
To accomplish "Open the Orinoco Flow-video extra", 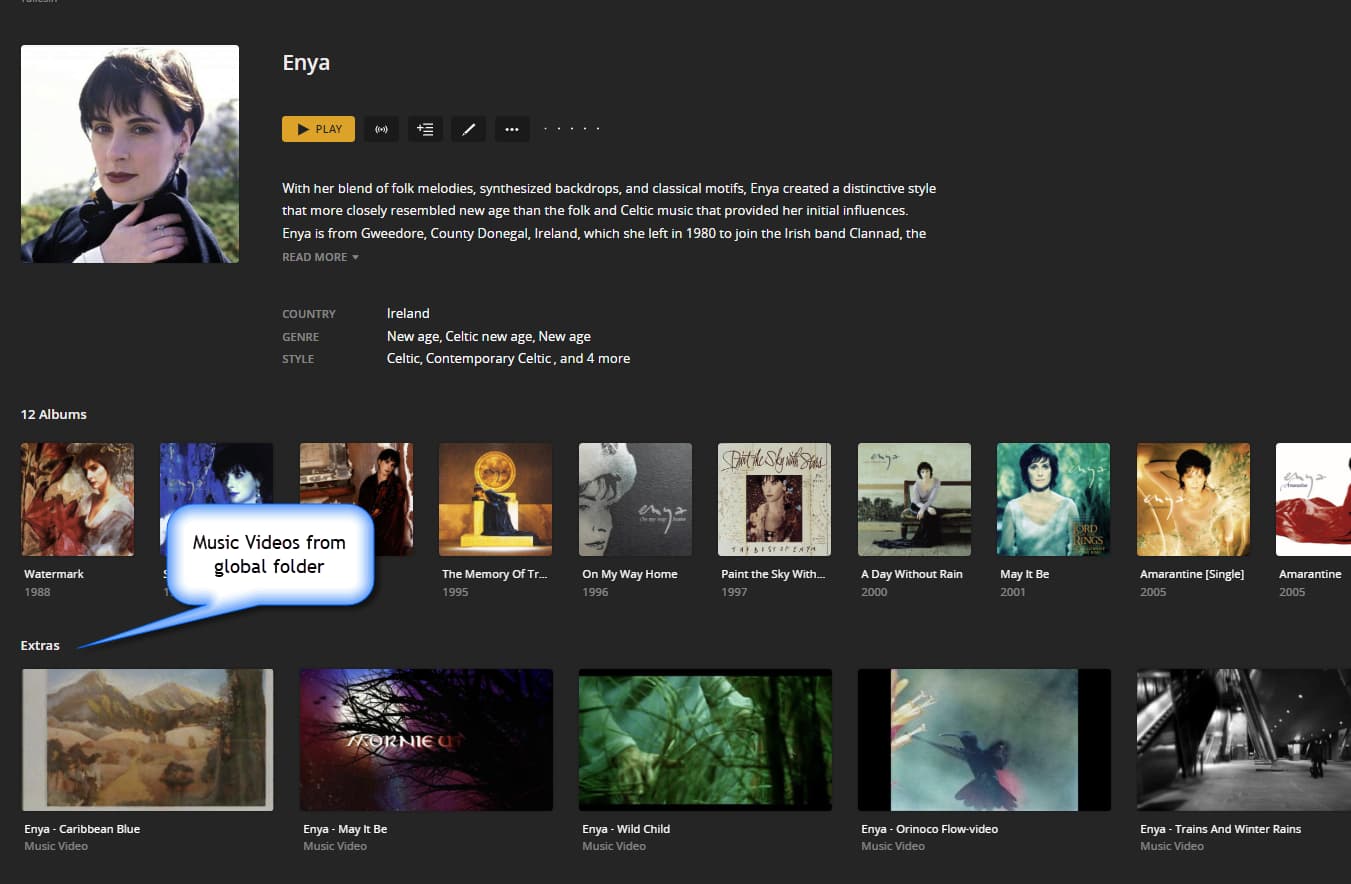I will [x=984, y=740].
